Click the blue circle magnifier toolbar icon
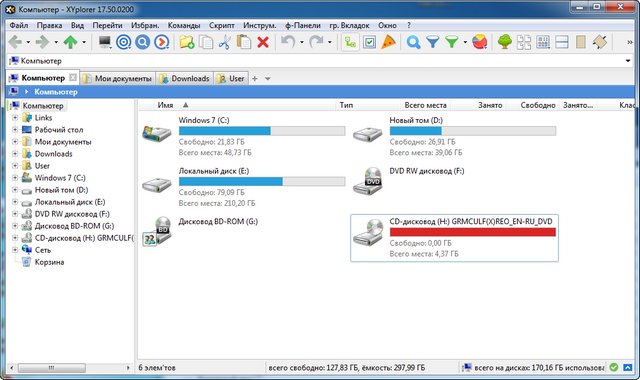This screenshot has height=380, width=640. click(142, 42)
